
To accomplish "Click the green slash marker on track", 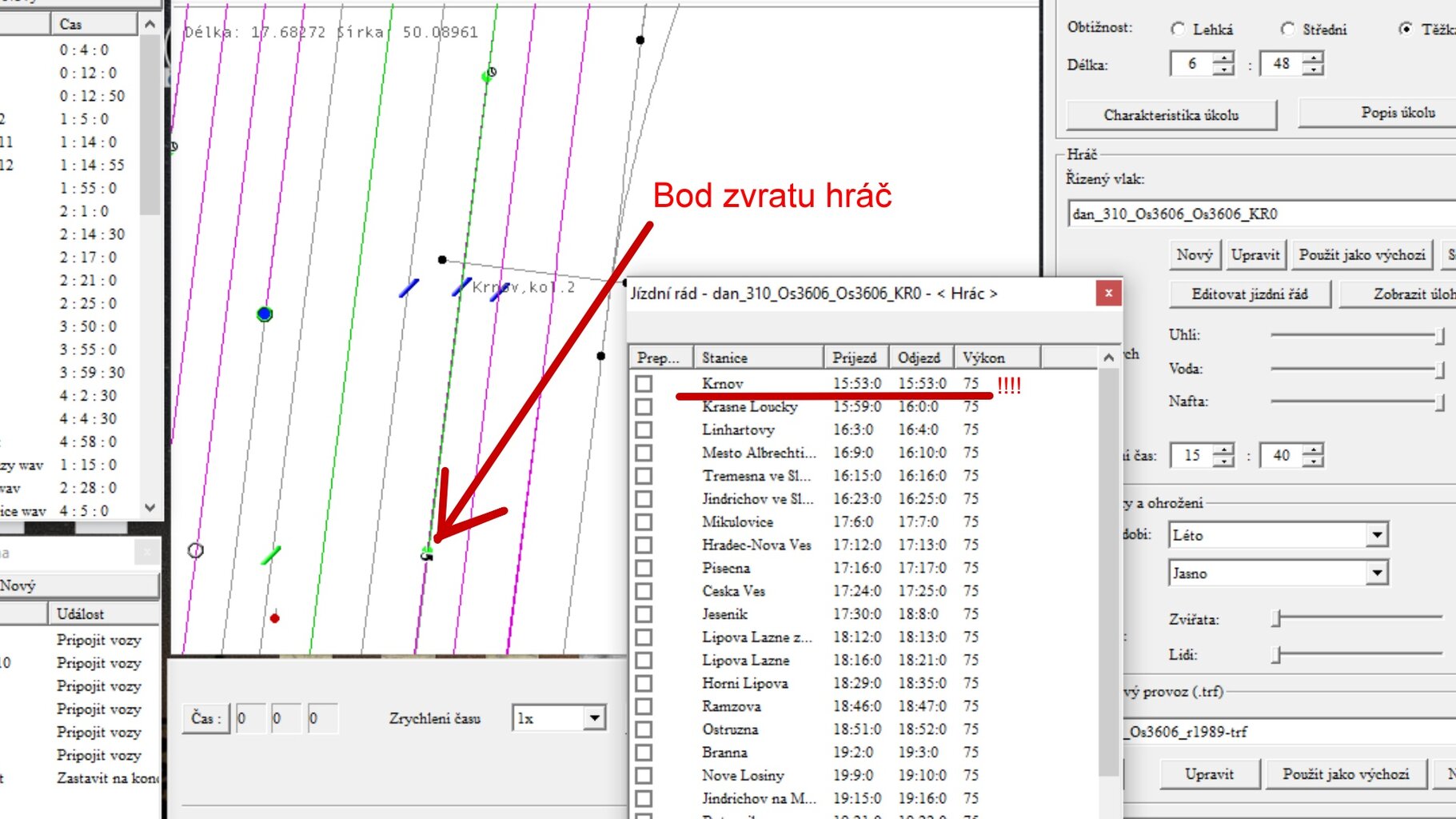I will (x=271, y=554).
